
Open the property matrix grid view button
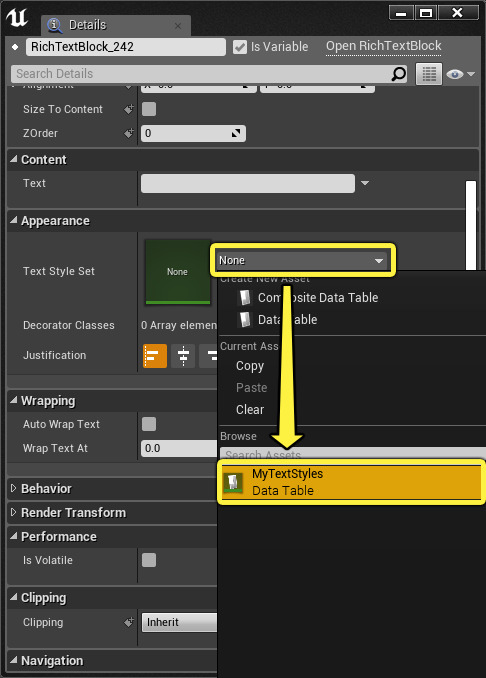[428, 74]
